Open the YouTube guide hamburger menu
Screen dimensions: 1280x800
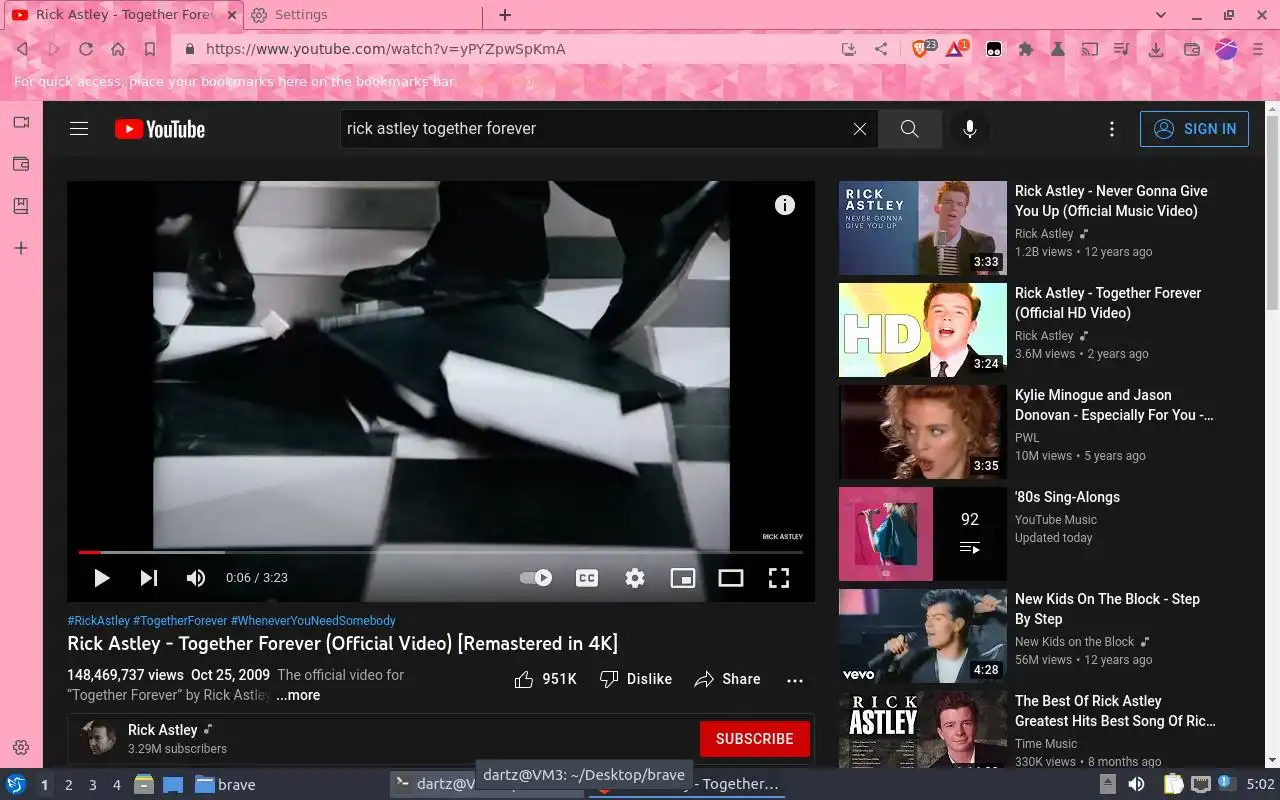[79, 129]
